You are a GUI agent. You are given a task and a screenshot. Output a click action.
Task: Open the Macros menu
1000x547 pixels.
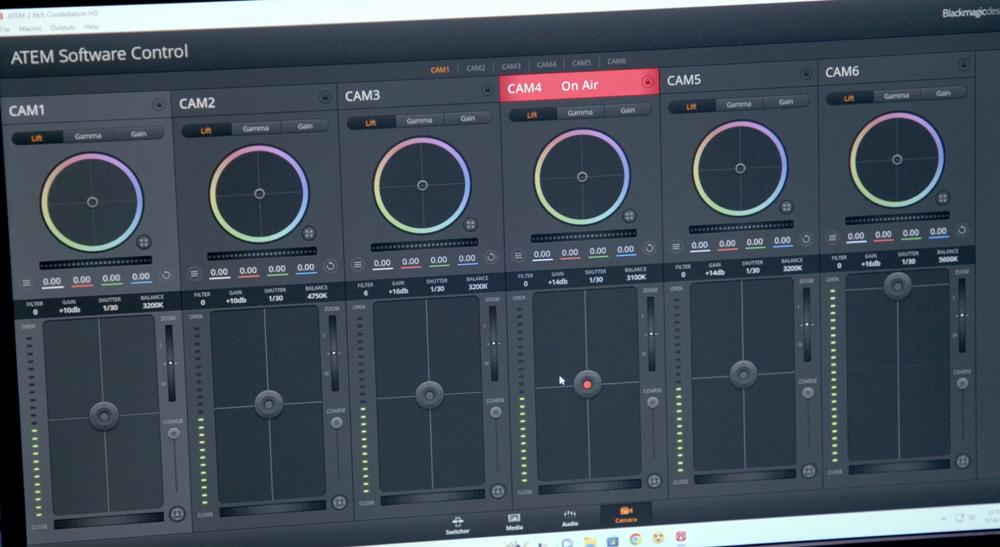(30, 28)
